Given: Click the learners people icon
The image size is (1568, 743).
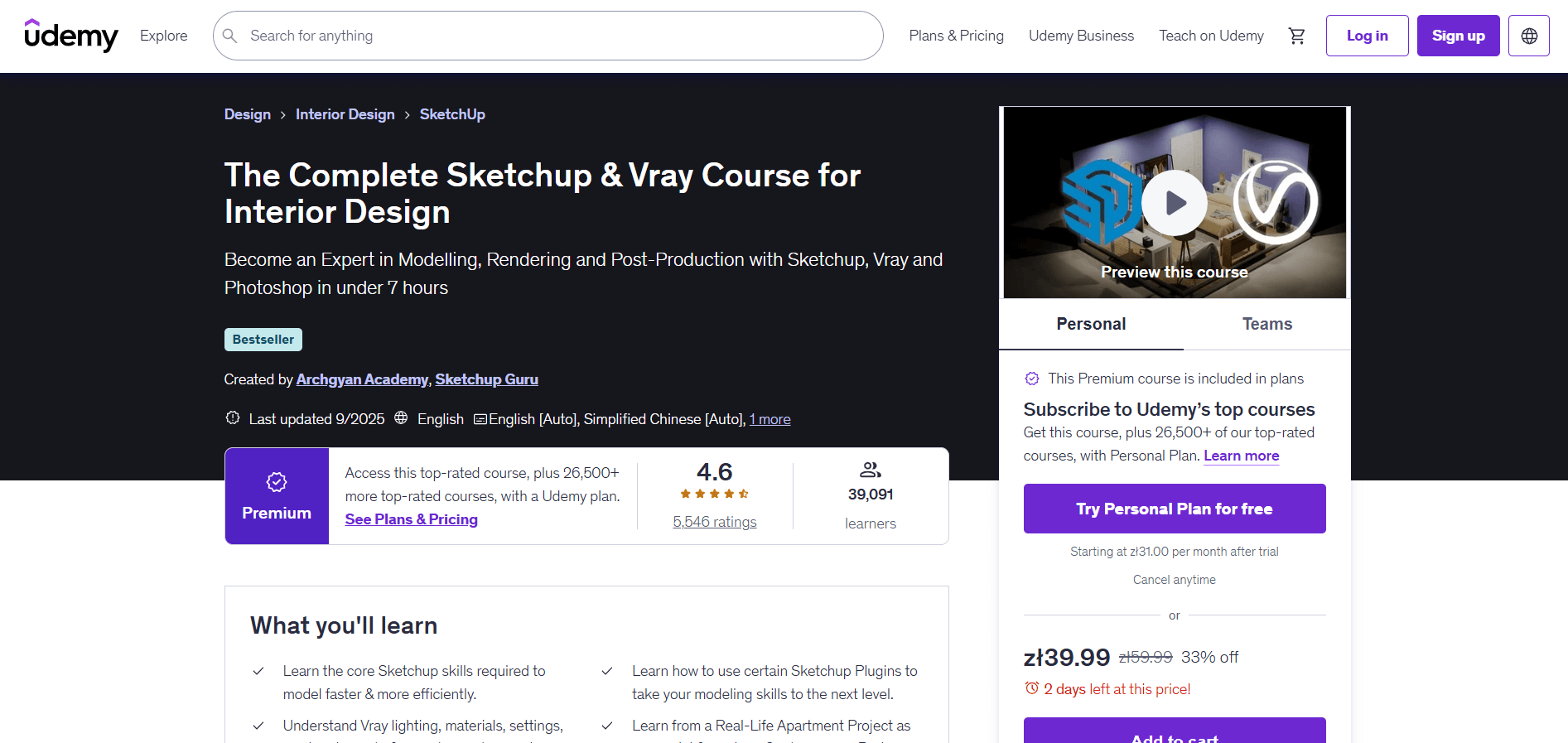Looking at the screenshot, I should coord(871,470).
